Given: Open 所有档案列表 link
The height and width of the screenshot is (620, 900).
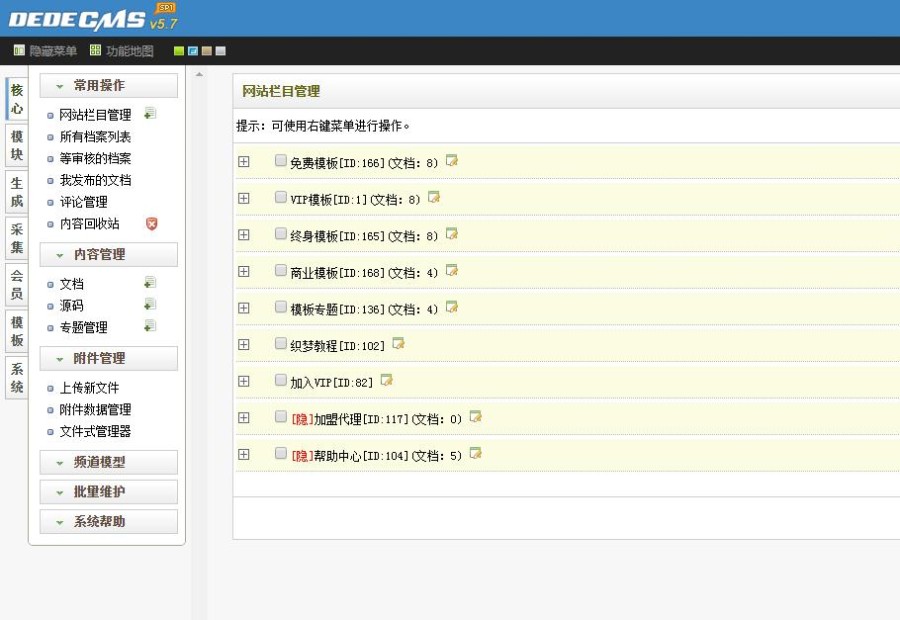Looking at the screenshot, I should click(95, 137).
